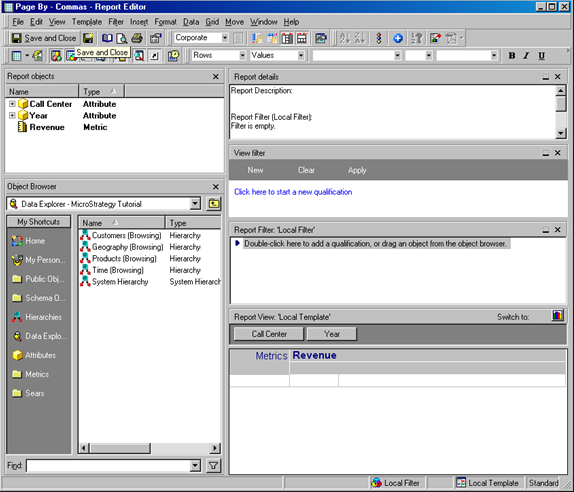Expand the Call Center attribute
574x492 pixels.
12,104
